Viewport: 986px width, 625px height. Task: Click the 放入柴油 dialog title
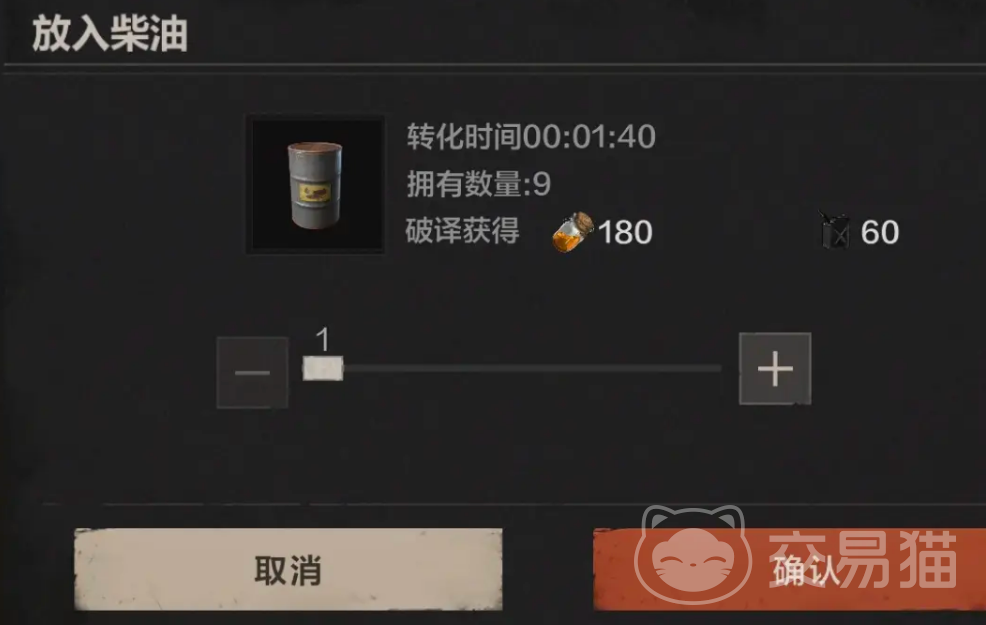(x=110, y=33)
